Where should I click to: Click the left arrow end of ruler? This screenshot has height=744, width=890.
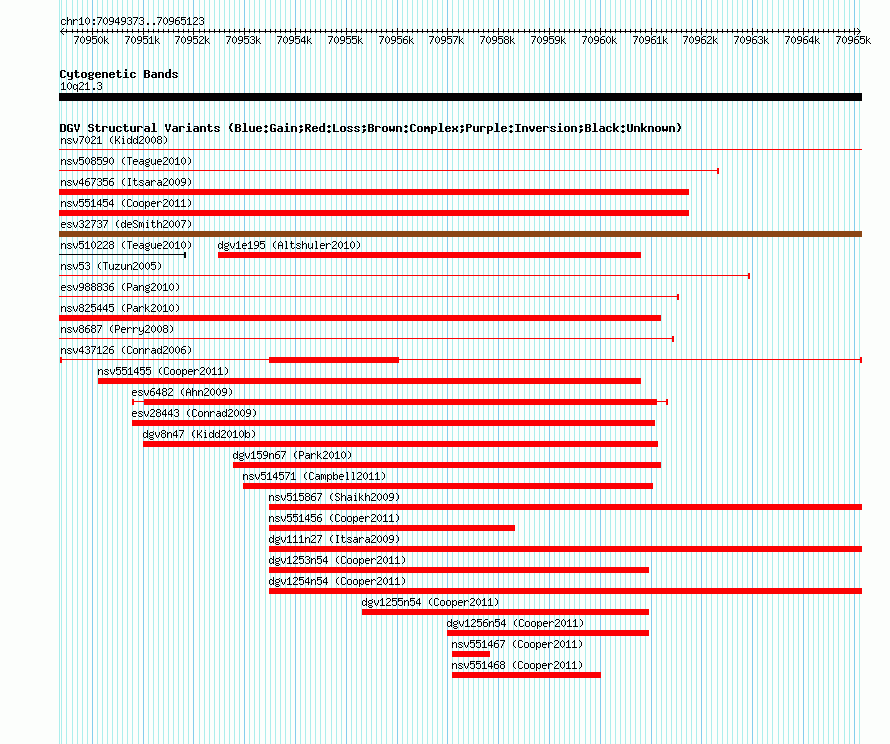pyautogui.click(x=62, y=31)
